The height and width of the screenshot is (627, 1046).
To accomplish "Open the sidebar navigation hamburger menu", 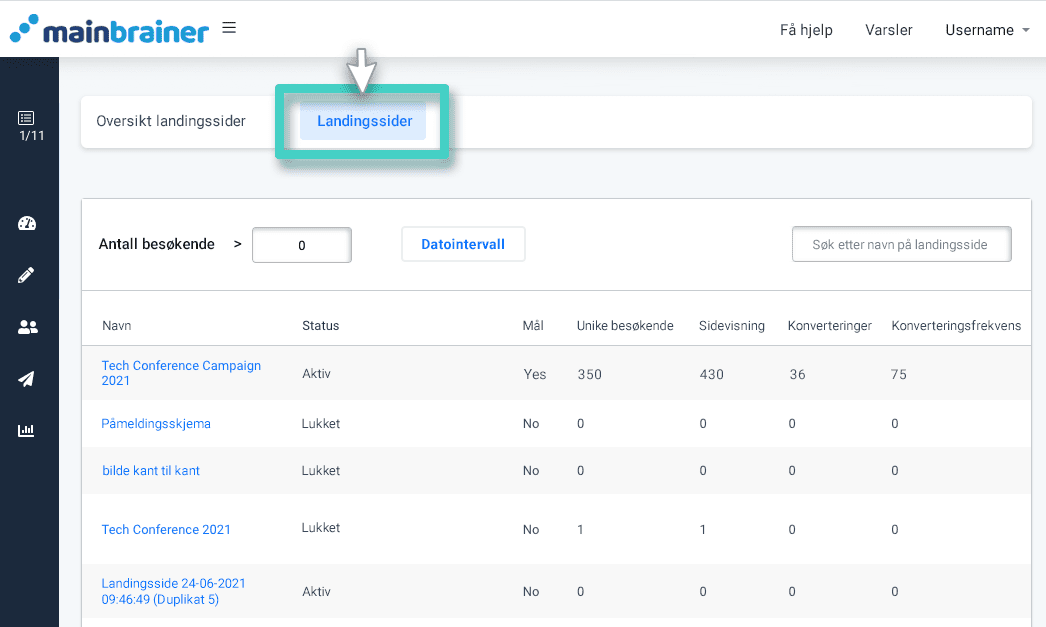I will (229, 28).
